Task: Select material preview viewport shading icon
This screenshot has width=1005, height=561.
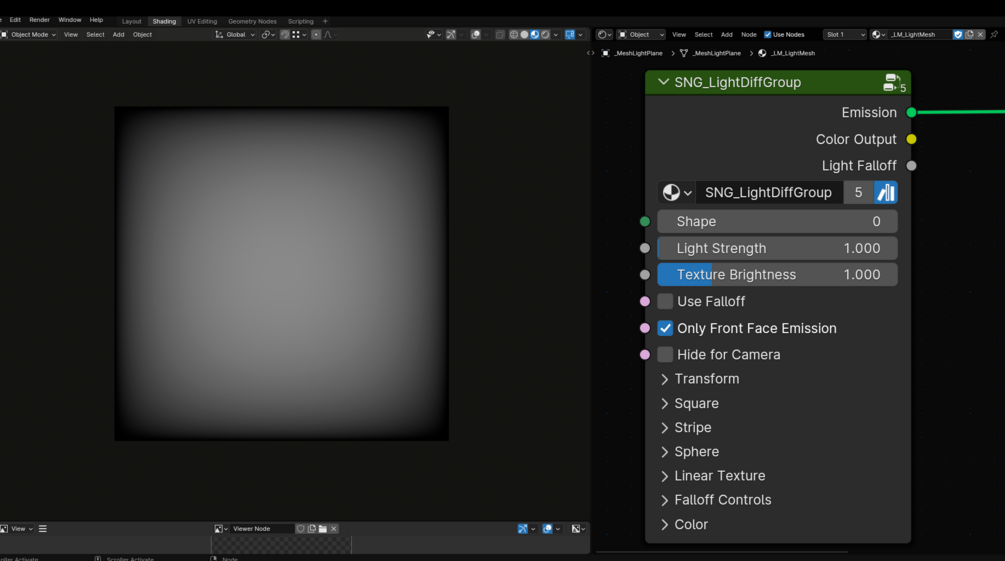Action: coord(535,35)
